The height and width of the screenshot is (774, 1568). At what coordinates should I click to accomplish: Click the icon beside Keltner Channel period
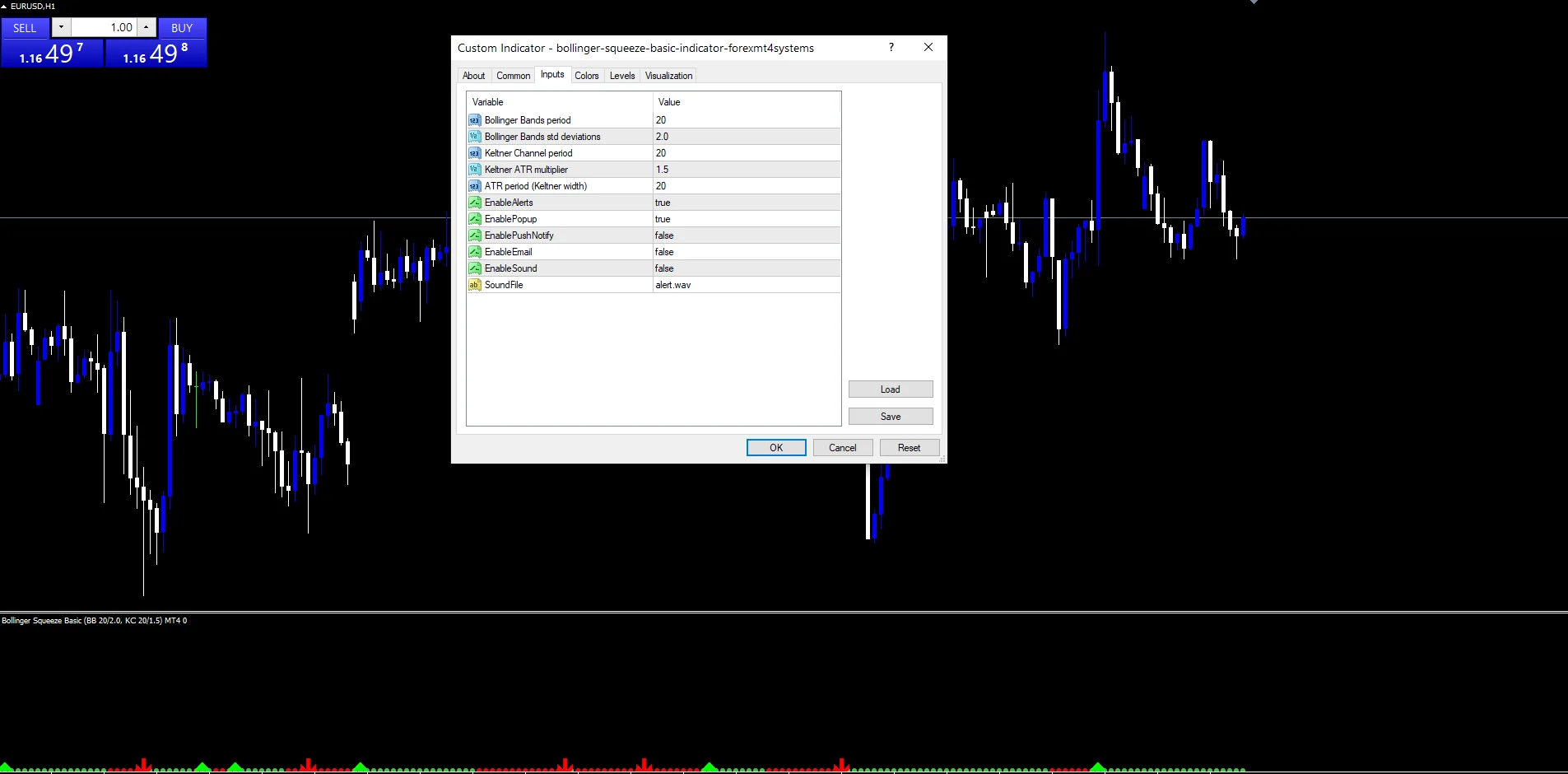474,153
